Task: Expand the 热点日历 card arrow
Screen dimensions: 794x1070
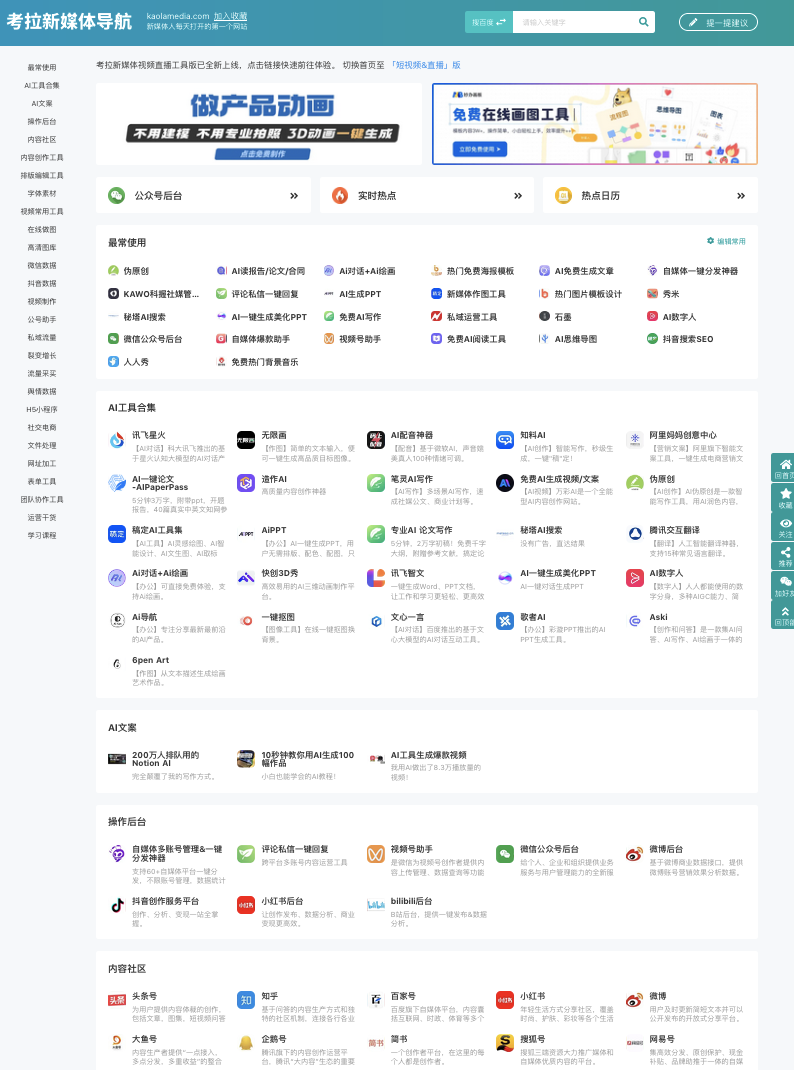Action: tap(741, 196)
